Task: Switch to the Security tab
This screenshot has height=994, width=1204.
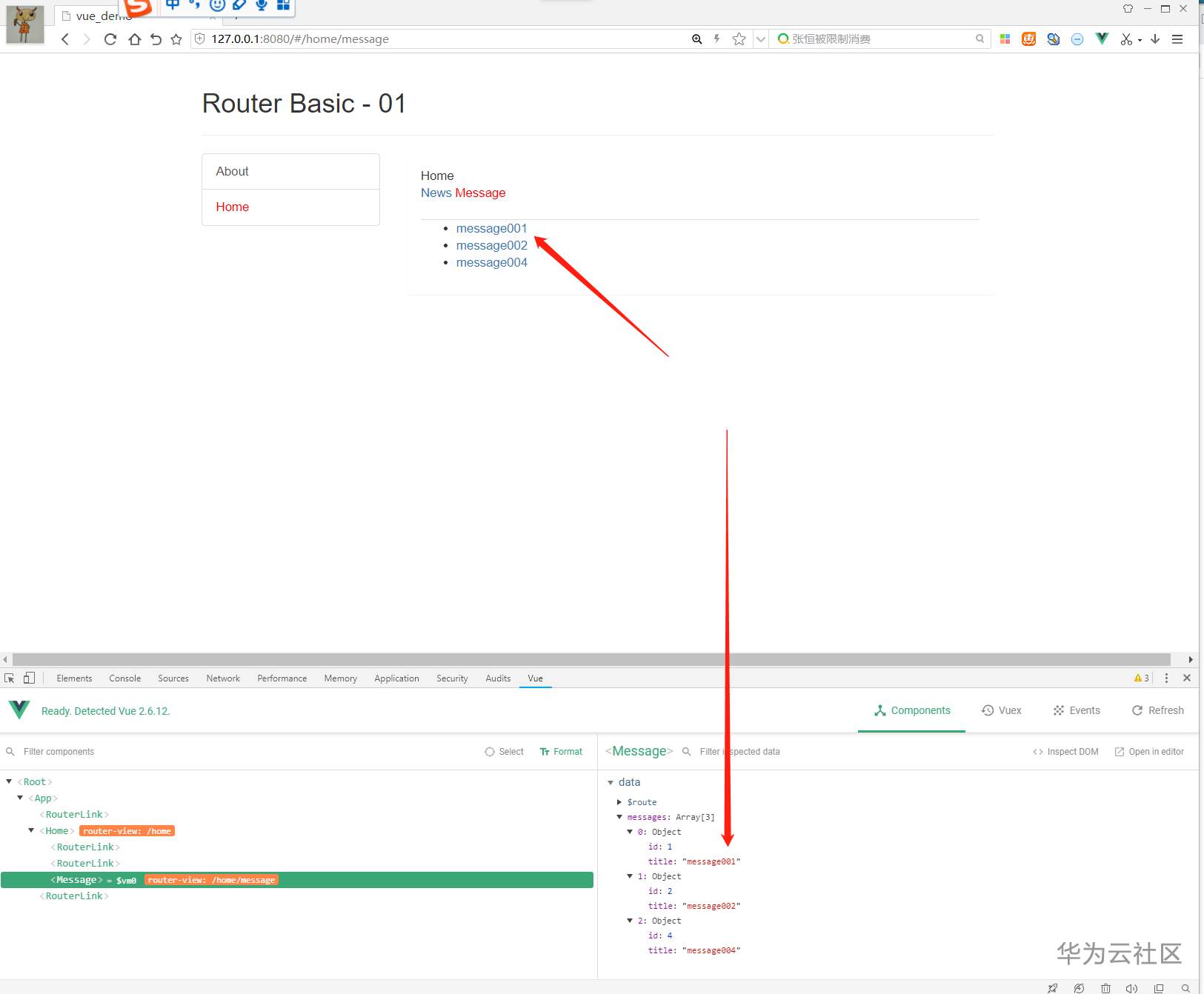Action: click(452, 678)
